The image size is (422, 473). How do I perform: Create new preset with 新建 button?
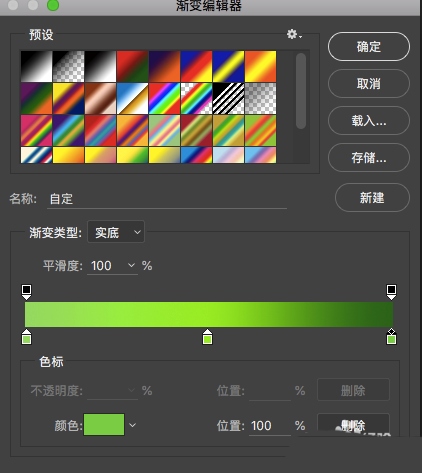pyautogui.click(x=372, y=198)
